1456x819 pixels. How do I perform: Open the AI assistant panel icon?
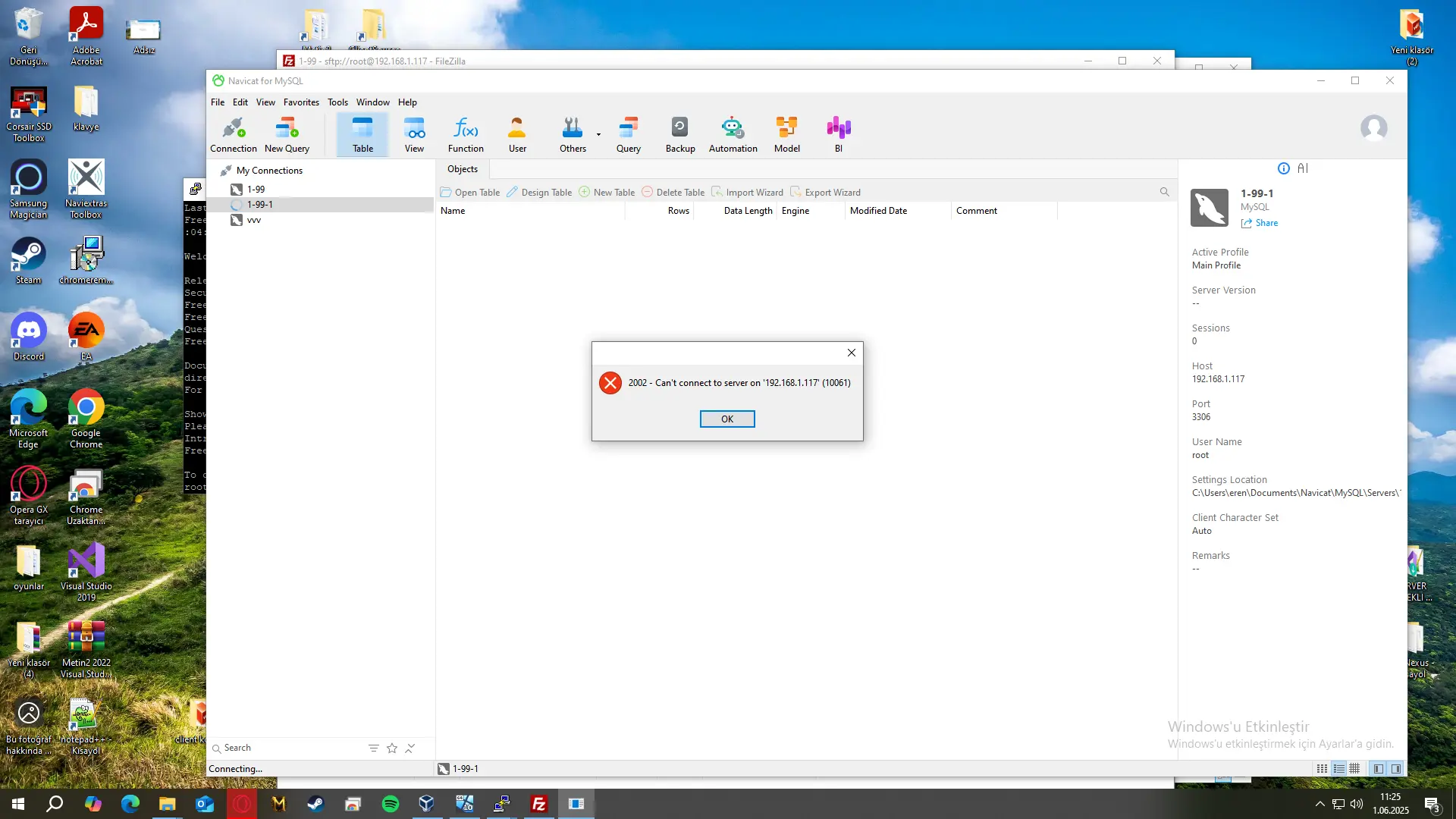(x=1303, y=168)
